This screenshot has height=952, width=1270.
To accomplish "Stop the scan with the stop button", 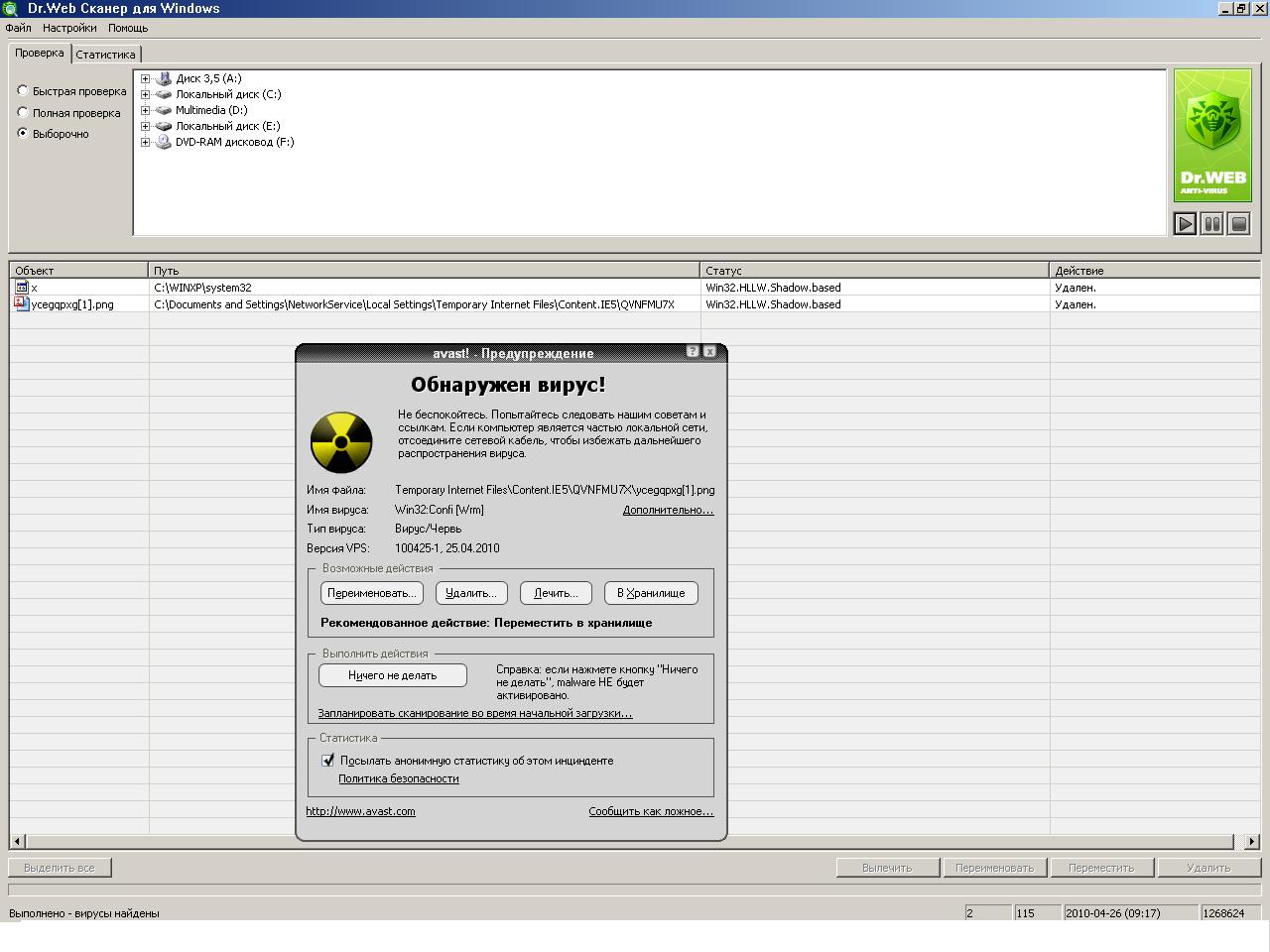I will click(1238, 224).
